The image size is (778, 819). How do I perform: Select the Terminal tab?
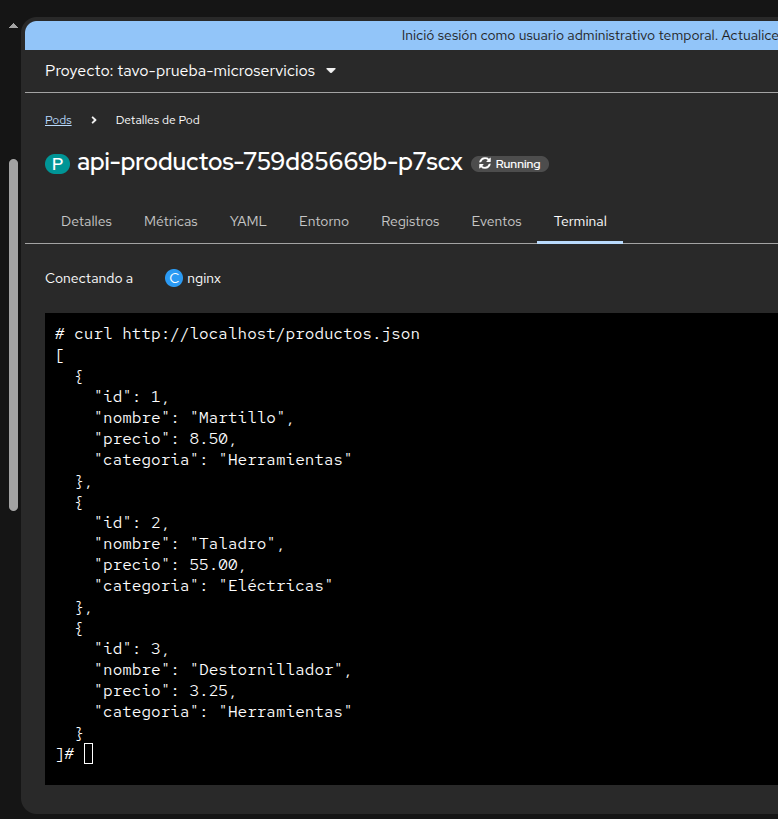[580, 221]
